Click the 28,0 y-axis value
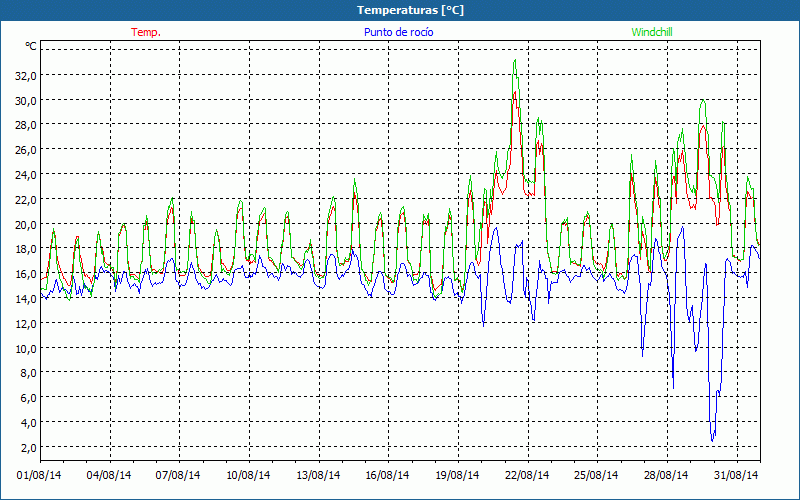Viewport: 800px width, 500px height. 26,125
